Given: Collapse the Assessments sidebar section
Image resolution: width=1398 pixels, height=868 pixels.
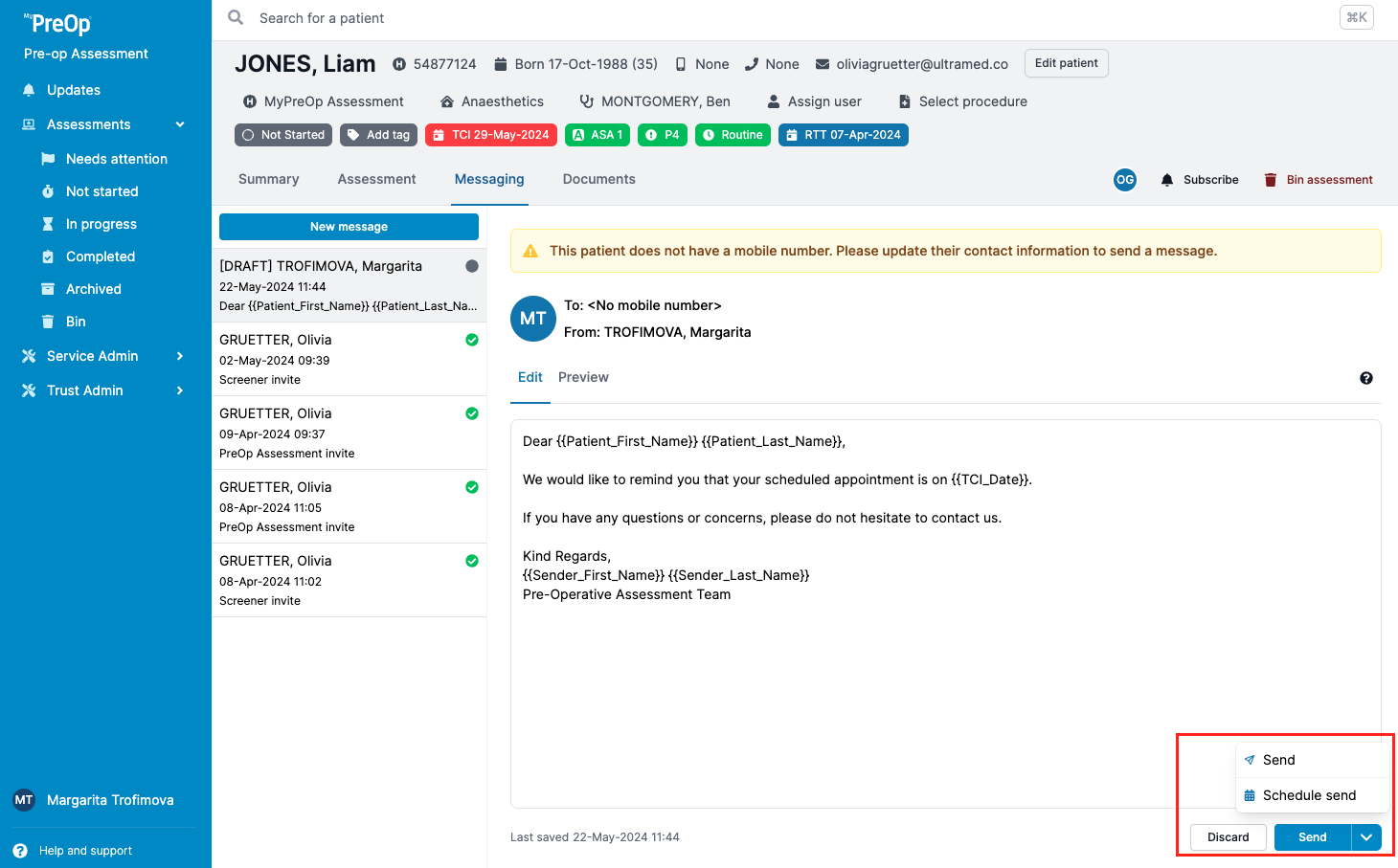Looking at the screenshot, I should click(180, 124).
